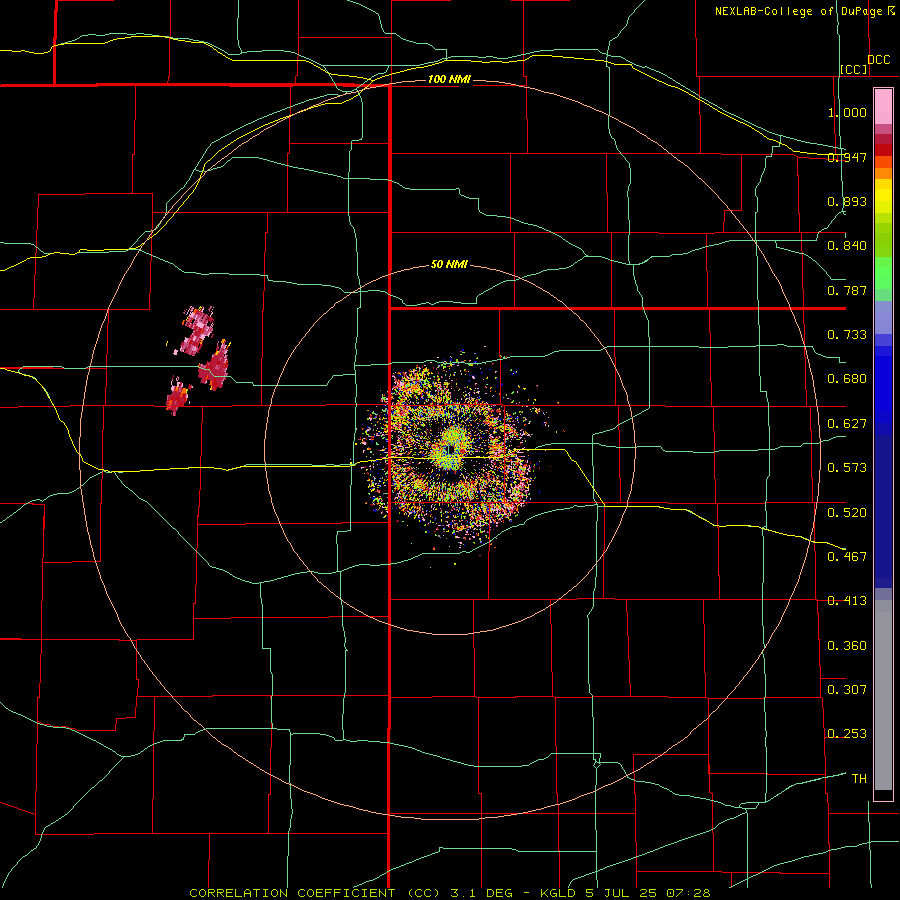Select the 0.680 scale value
Image resolution: width=900 pixels, height=900 pixels.
(847, 379)
